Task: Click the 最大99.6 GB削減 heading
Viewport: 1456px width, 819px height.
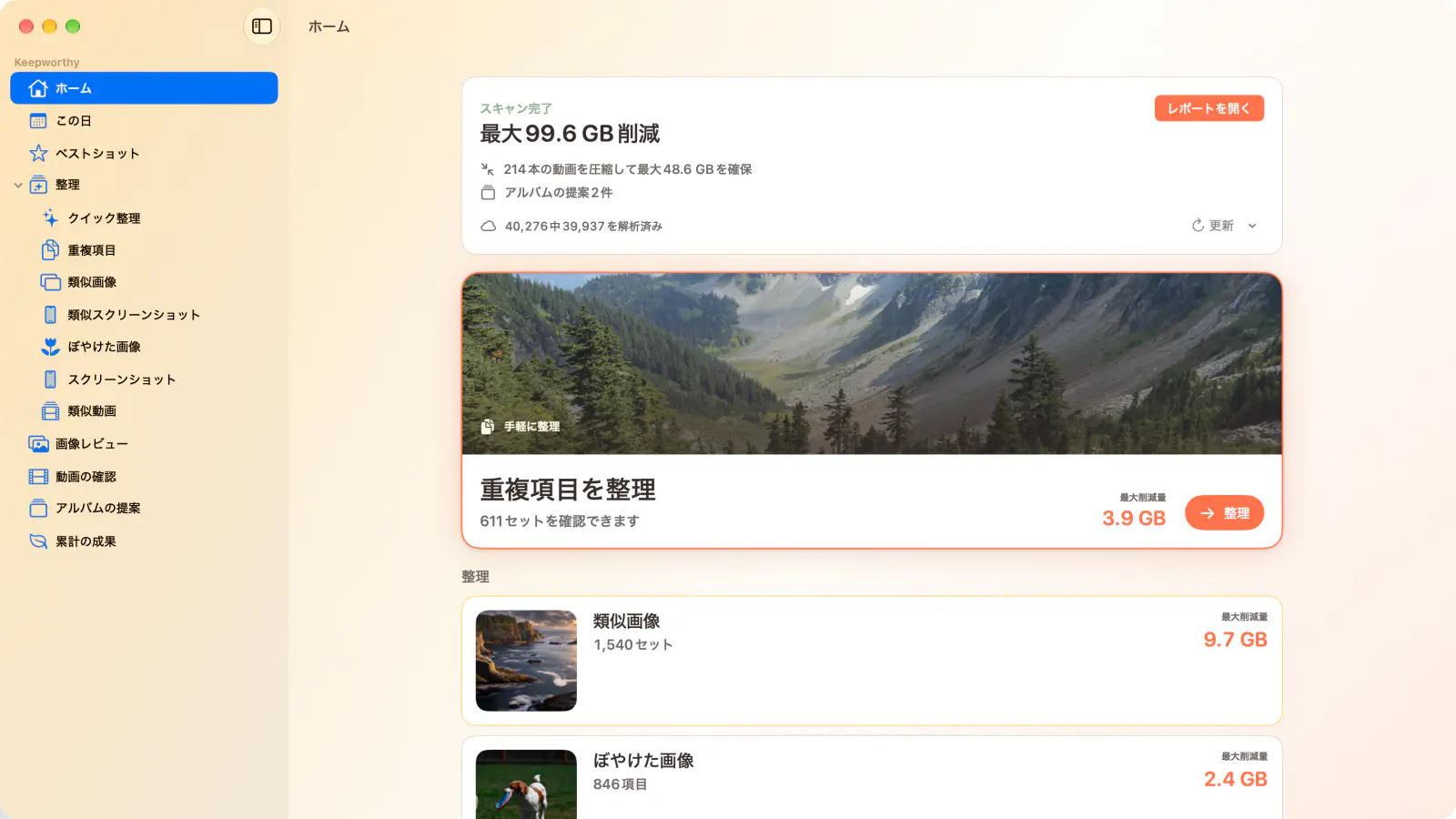Action: tap(570, 134)
